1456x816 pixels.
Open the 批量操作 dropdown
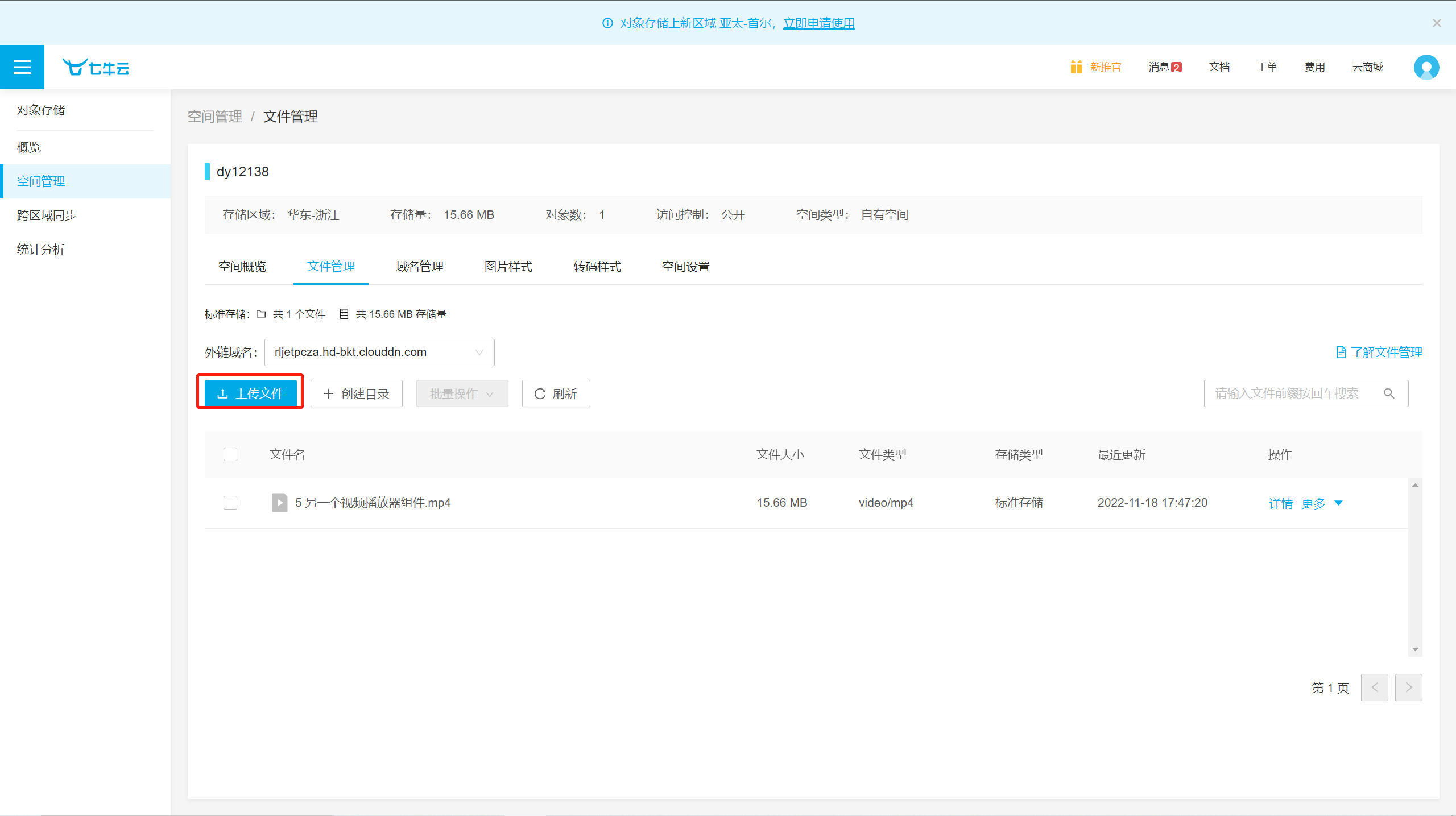[x=462, y=393]
